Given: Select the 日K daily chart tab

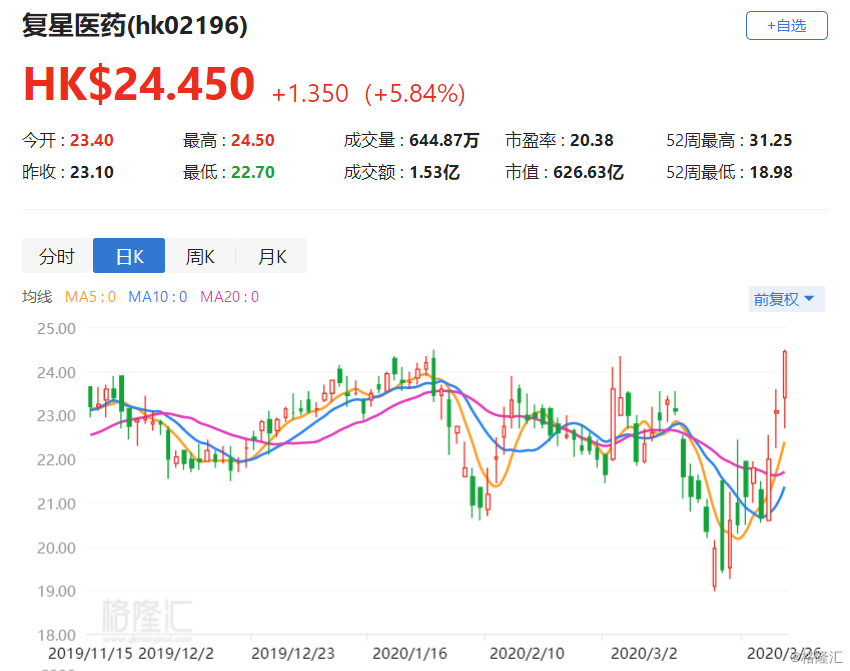Looking at the screenshot, I should [129, 256].
